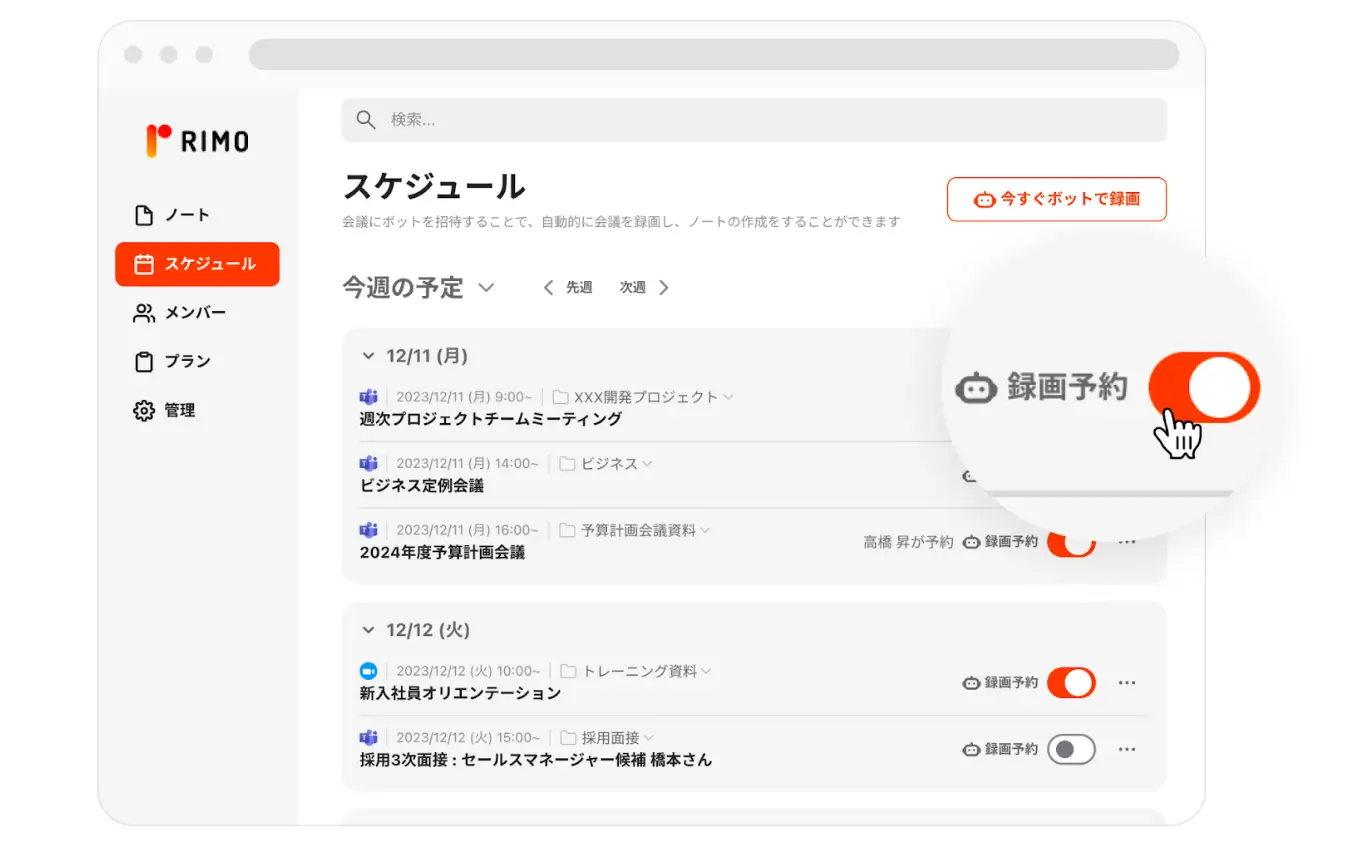Go to ノート in the sidebar
This screenshot has width=1348, height=842.
pyautogui.click(x=187, y=215)
